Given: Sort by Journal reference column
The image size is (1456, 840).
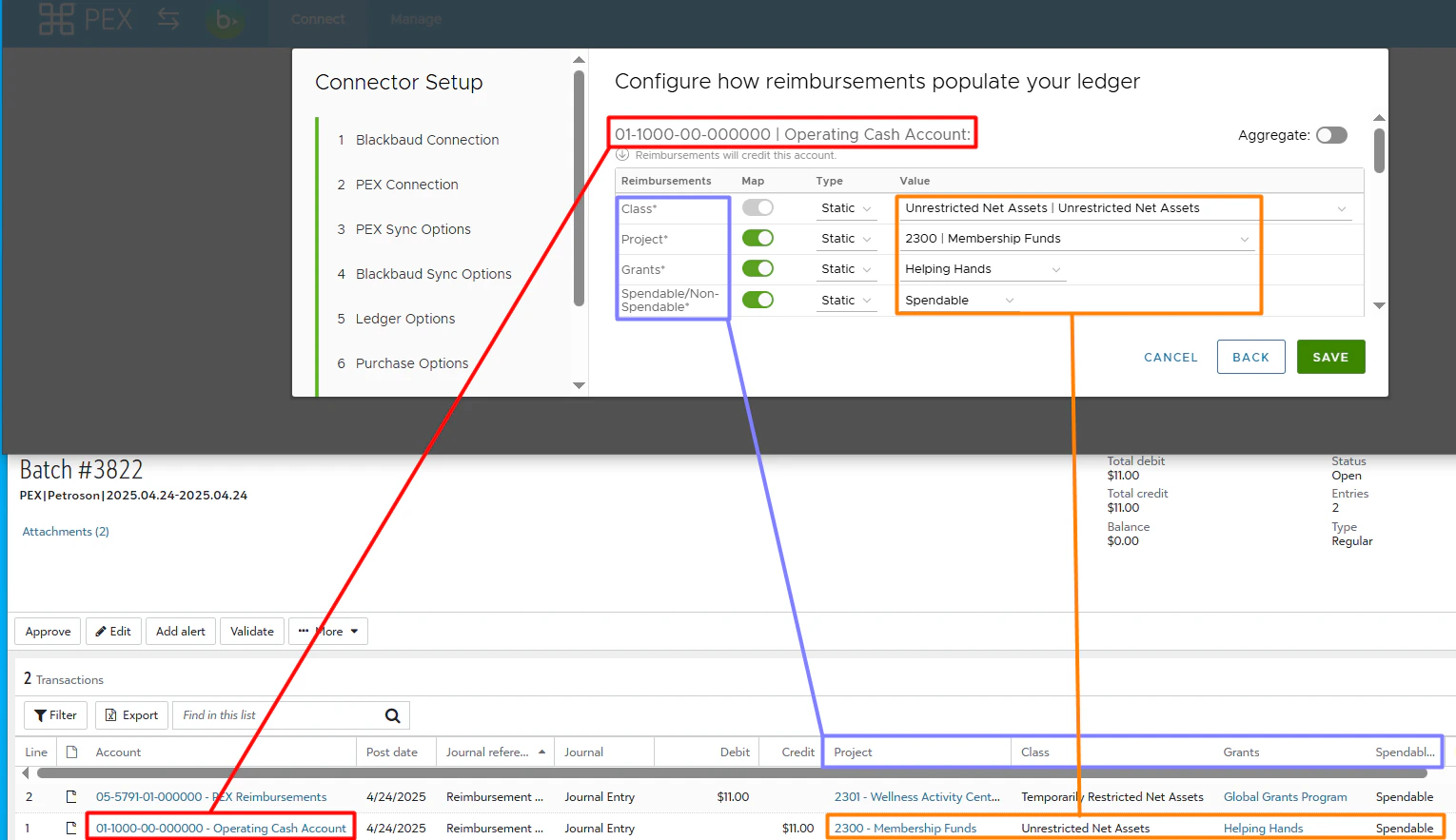Looking at the screenshot, I should (x=495, y=752).
